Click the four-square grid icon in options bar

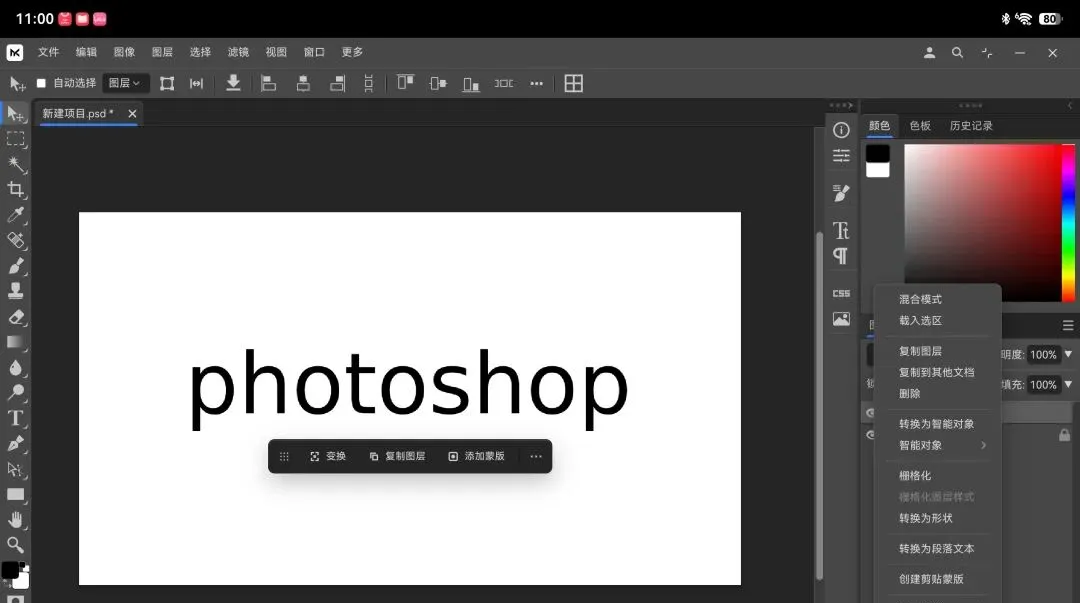574,83
